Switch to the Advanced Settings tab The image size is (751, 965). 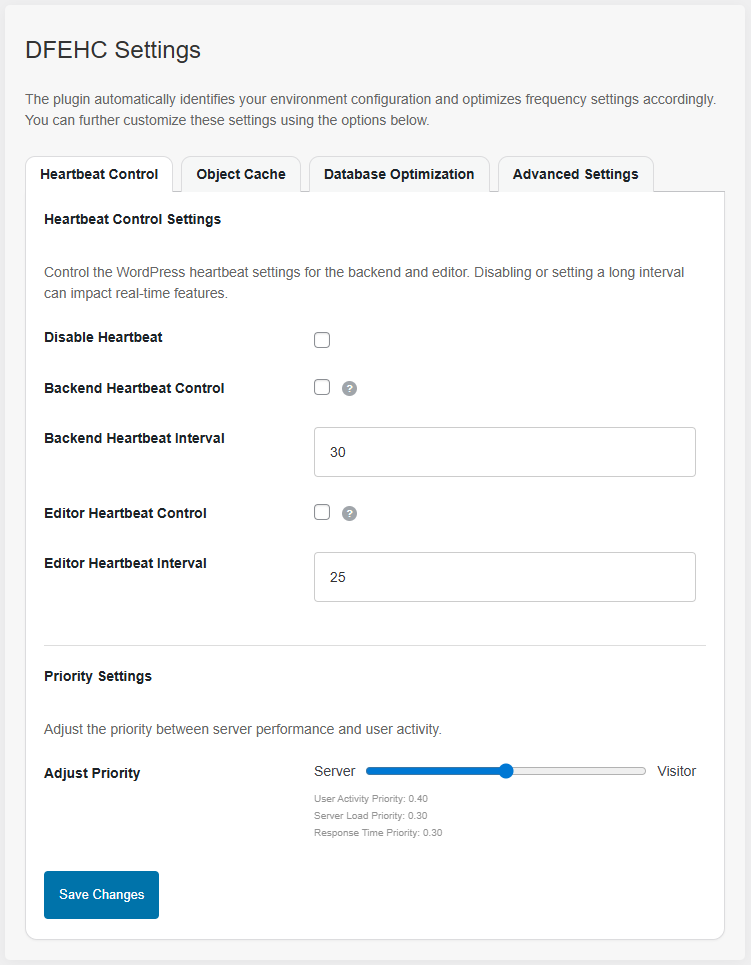pyautogui.click(x=575, y=174)
